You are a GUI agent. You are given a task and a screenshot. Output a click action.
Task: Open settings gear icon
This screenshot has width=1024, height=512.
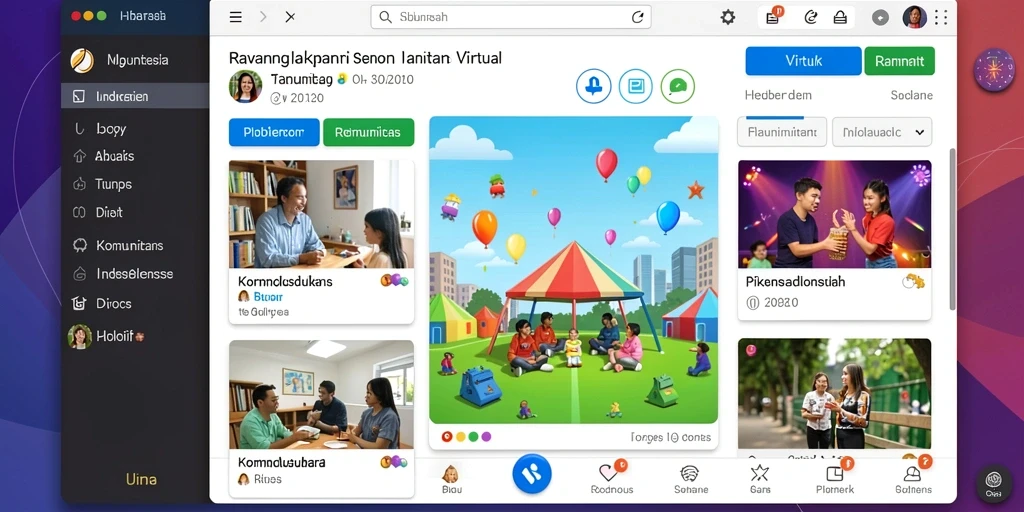[728, 18]
